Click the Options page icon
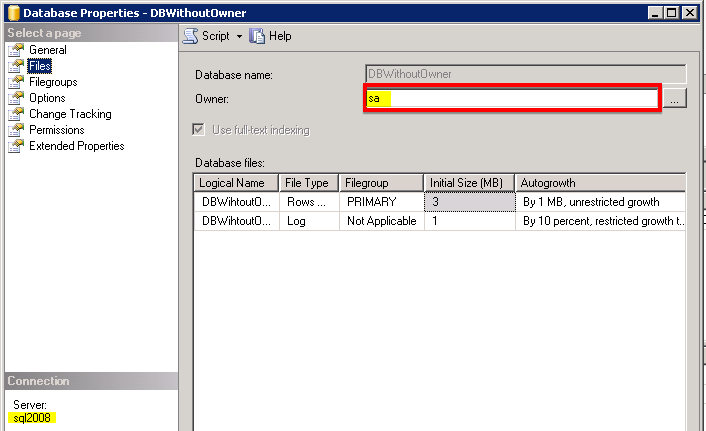706x431 pixels. 16,98
